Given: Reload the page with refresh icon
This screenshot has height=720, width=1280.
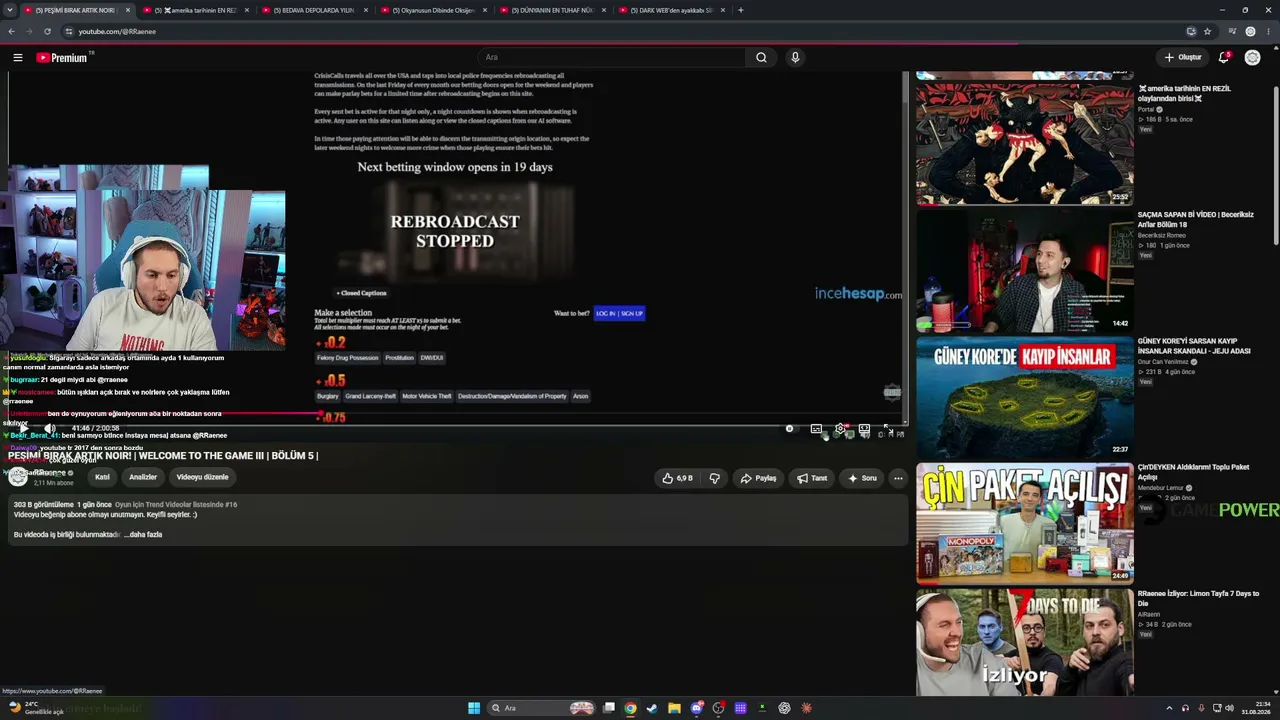Looking at the screenshot, I should click(x=47, y=31).
